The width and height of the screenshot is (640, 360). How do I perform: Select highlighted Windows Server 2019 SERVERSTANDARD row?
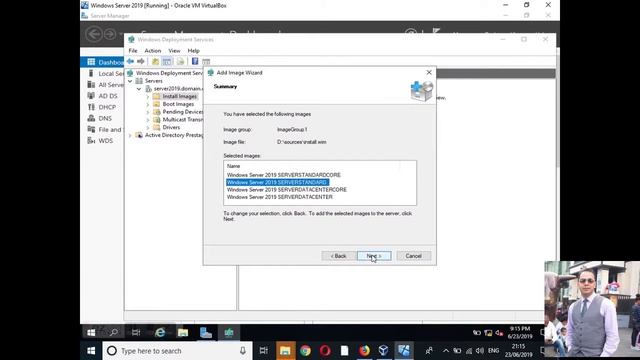(x=277, y=182)
